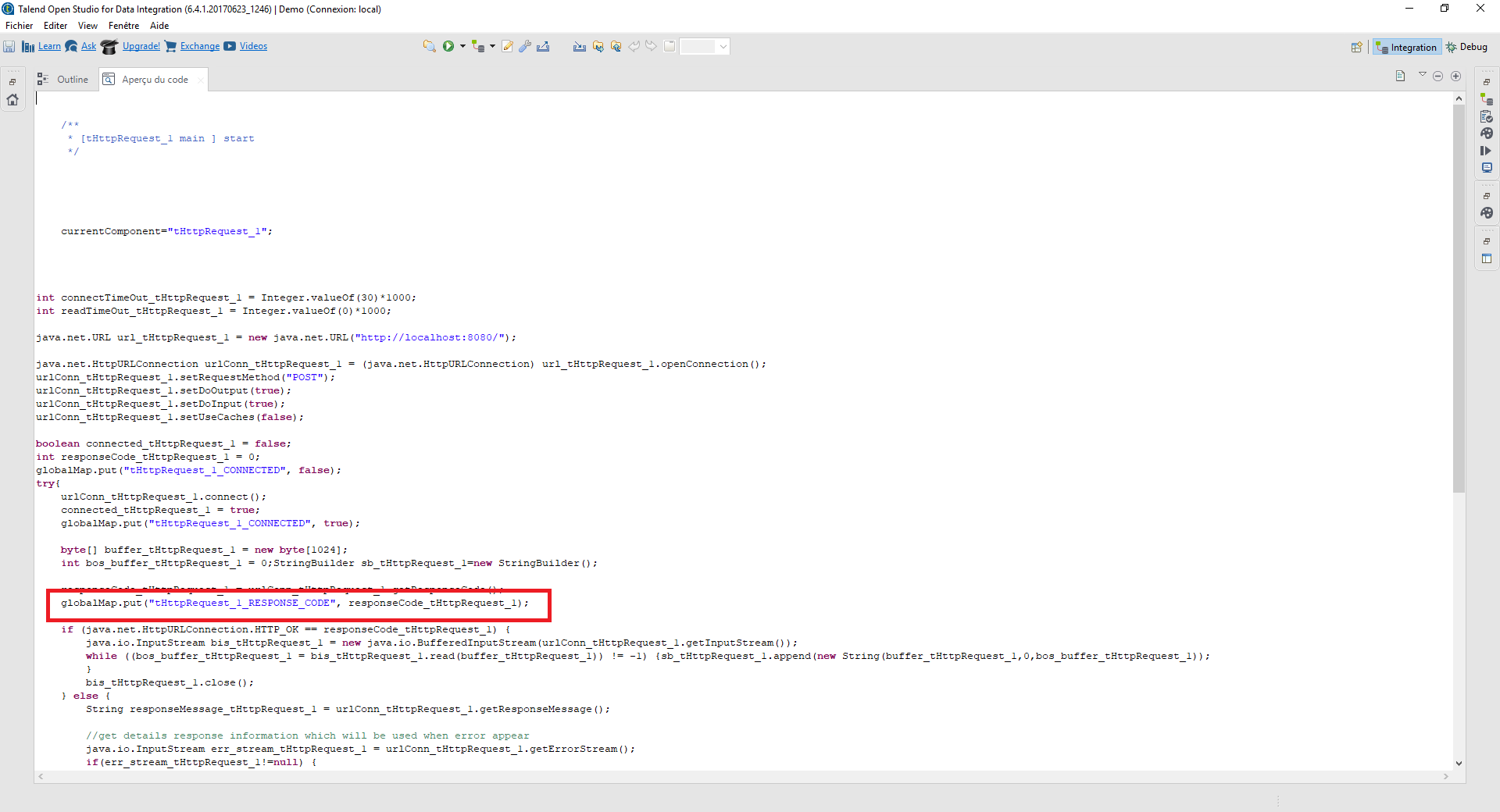Click the vertical scrollbar down arrow
1500x812 pixels.
pyautogui.click(x=1459, y=764)
